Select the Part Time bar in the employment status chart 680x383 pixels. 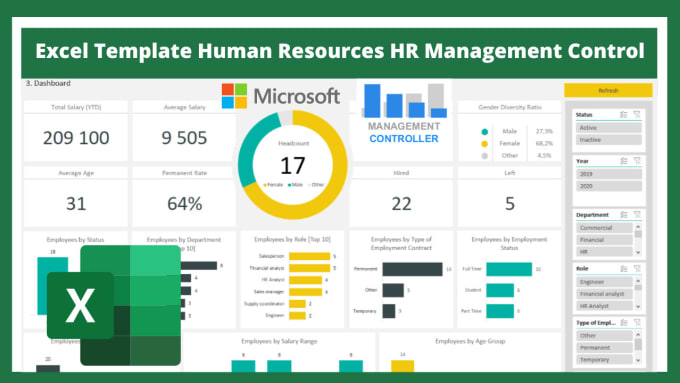click(x=500, y=311)
